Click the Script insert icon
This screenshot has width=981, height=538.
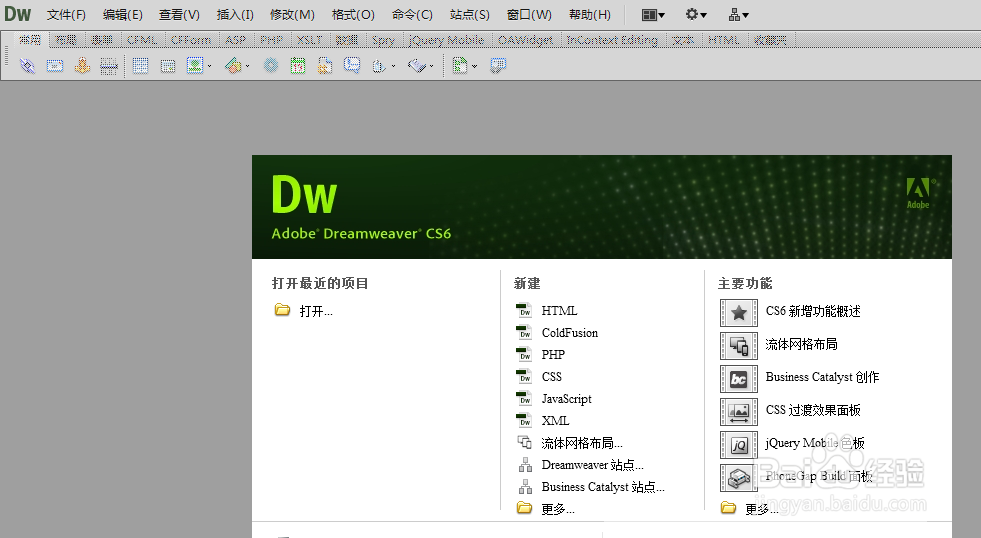pos(417,65)
